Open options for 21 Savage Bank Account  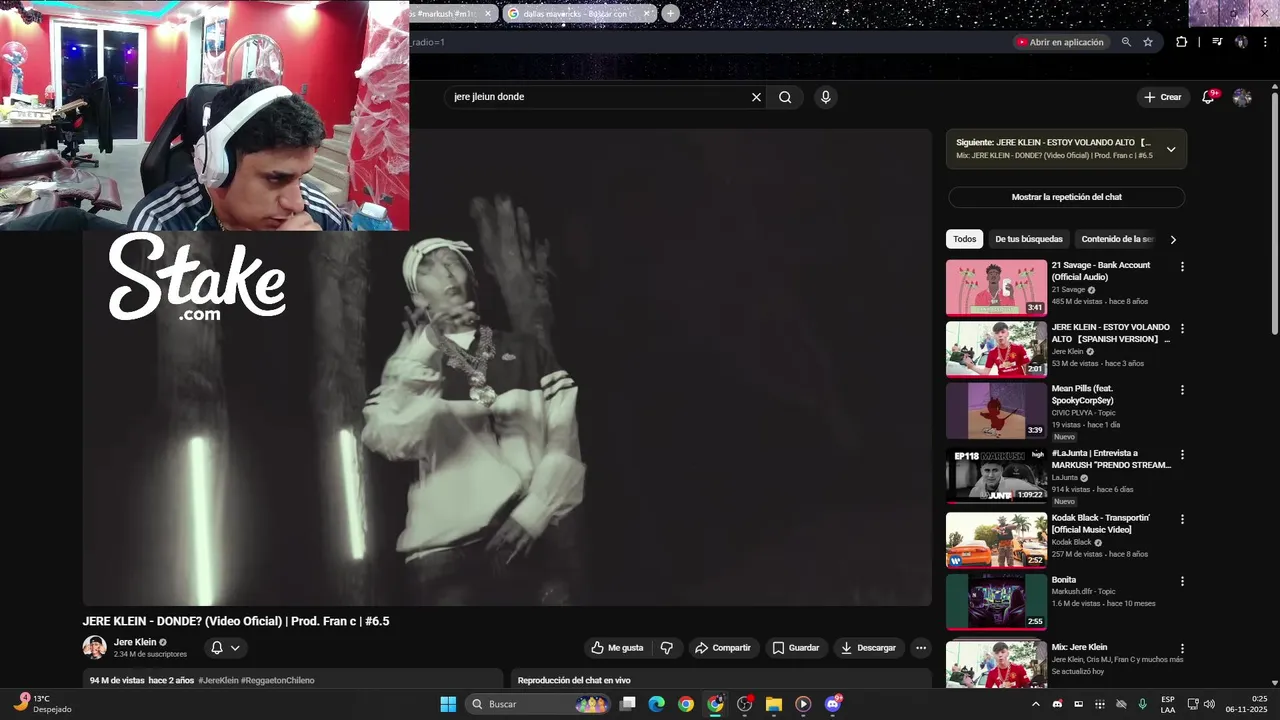[1182, 267]
